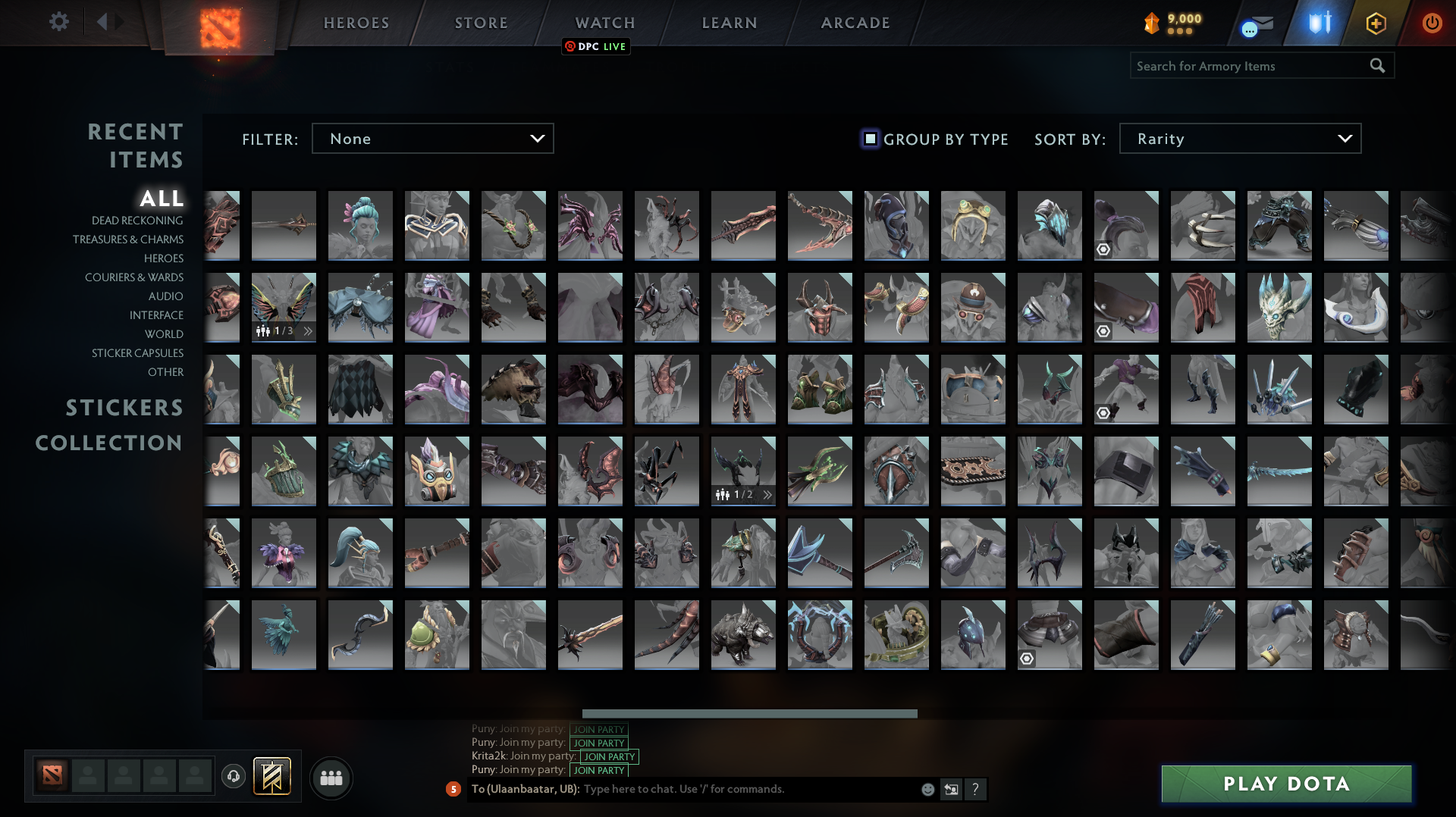1456x817 pixels.
Task: Enable the GROUP BY TYPE checkbox
Action: point(869,139)
